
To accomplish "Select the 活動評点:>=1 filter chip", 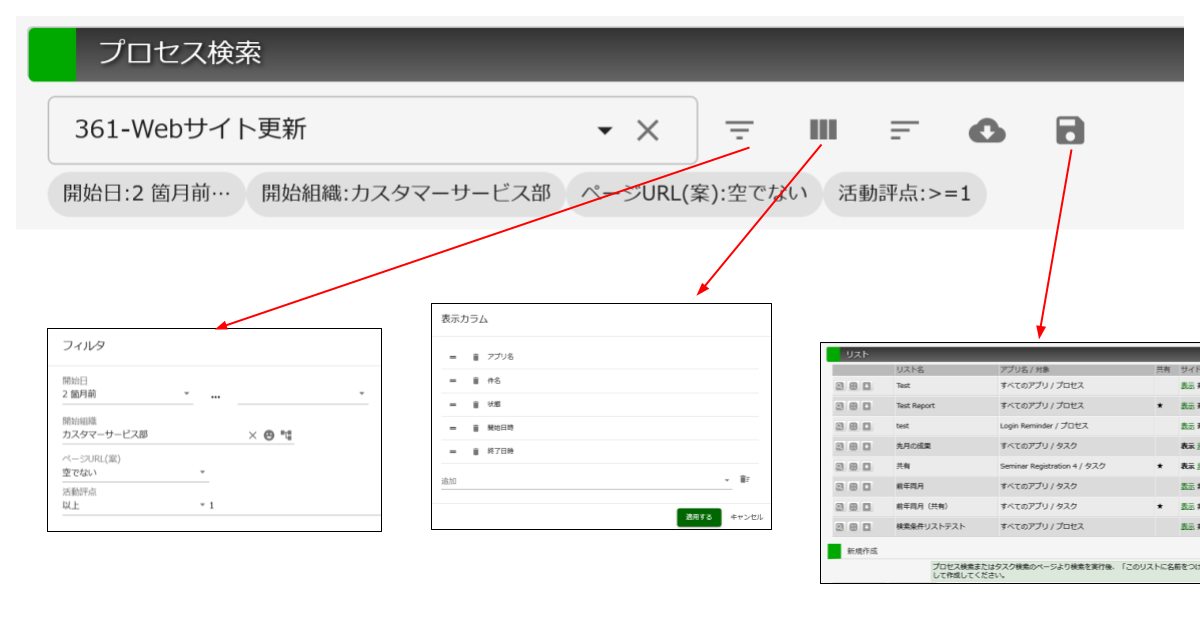I will point(904,194).
